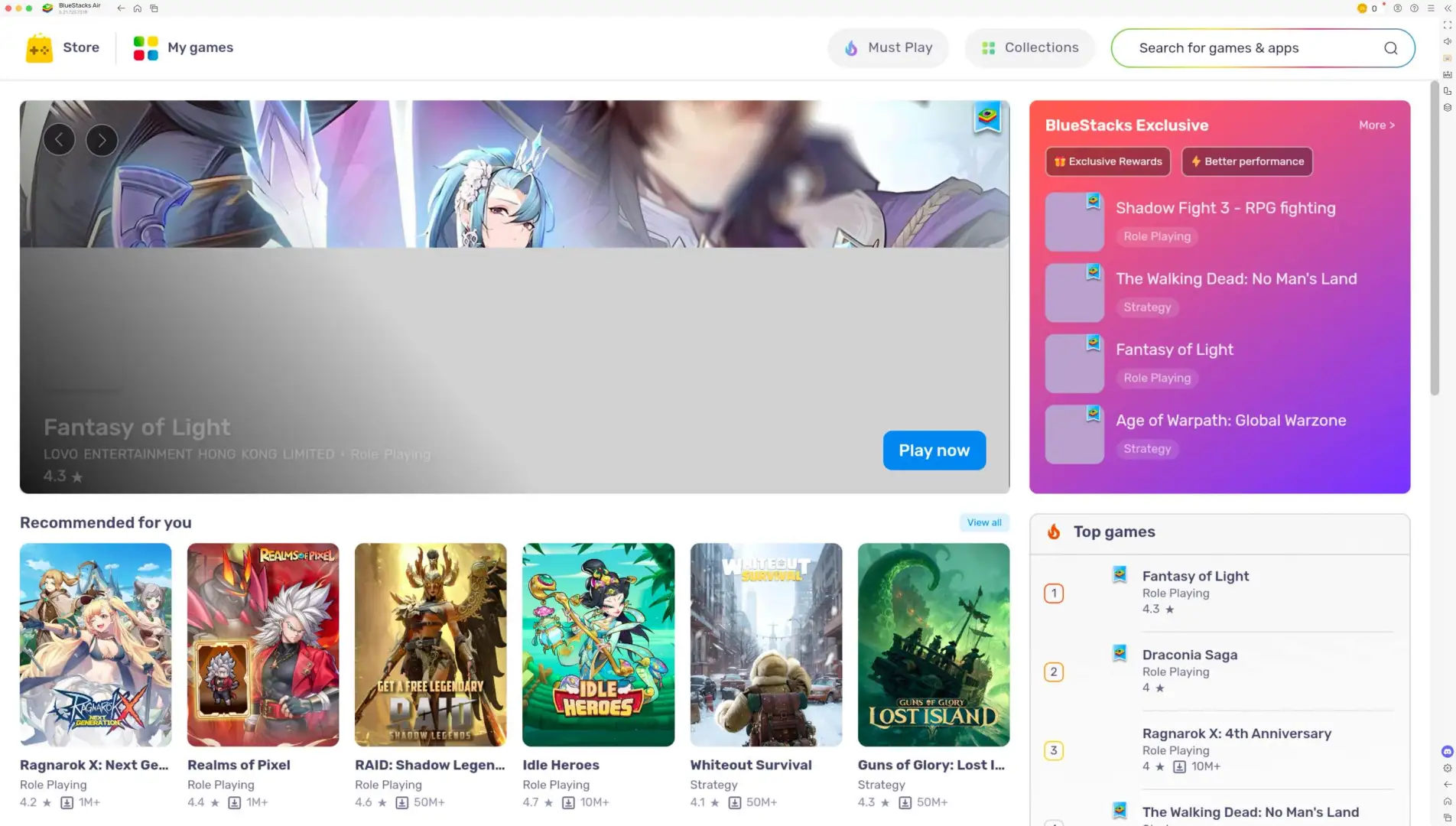Click the home icon in side toolbar
This screenshot has width=1456, height=826.
tap(1448, 802)
